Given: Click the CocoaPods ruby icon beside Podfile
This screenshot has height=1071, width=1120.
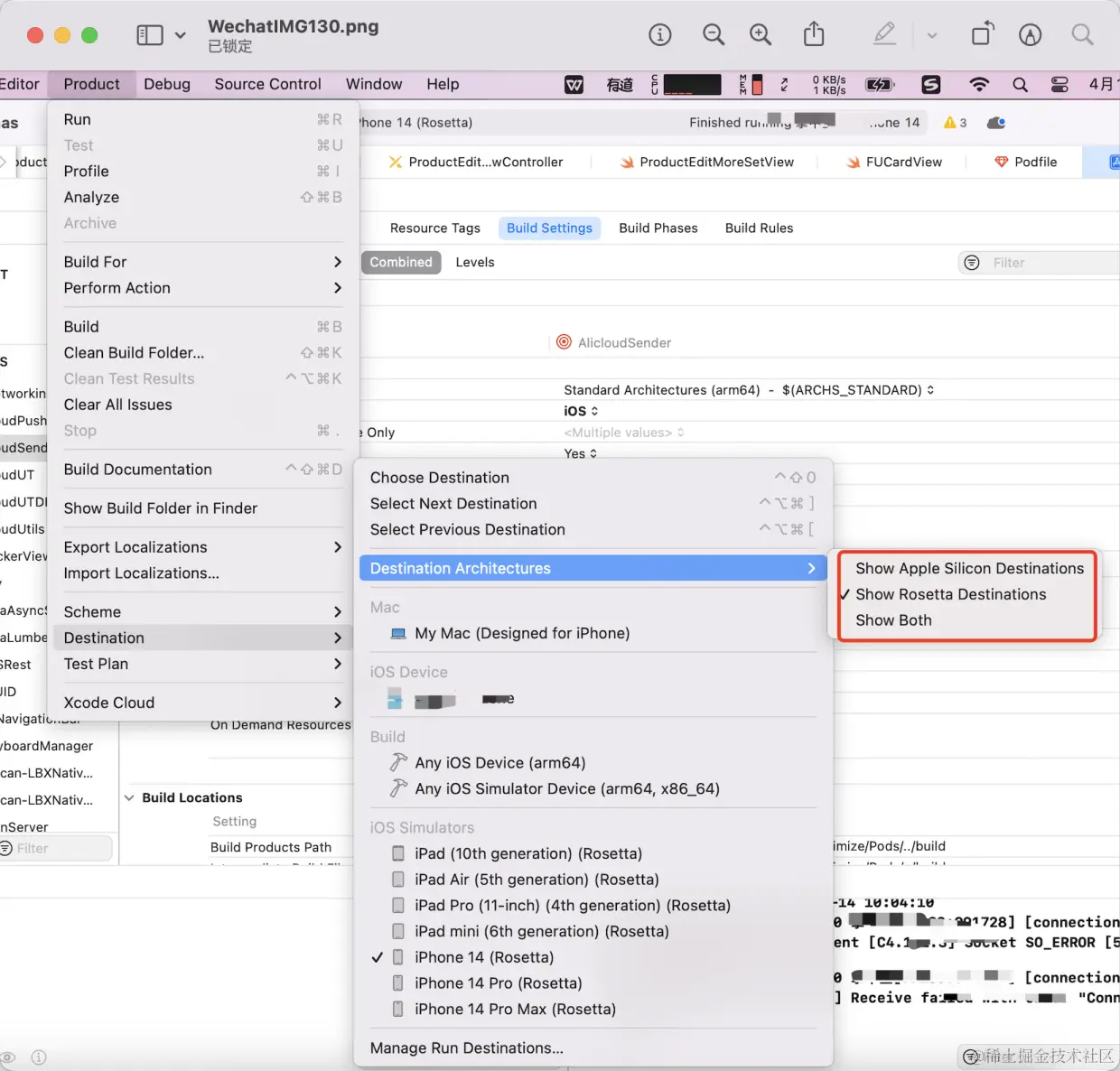Looking at the screenshot, I should point(1002,162).
